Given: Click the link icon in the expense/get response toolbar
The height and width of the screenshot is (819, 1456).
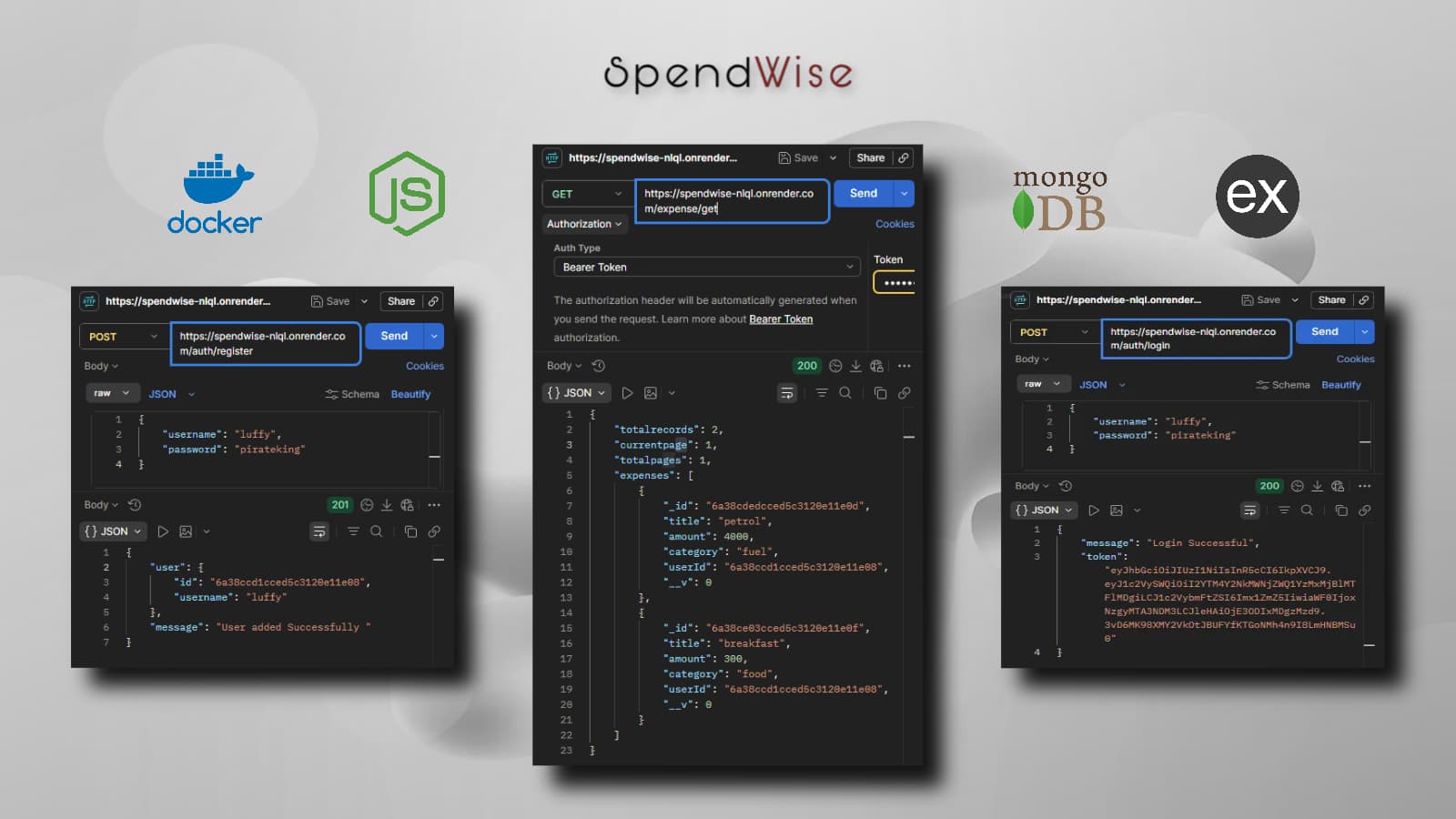Looking at the screenshot, I should tap(904, 393).
